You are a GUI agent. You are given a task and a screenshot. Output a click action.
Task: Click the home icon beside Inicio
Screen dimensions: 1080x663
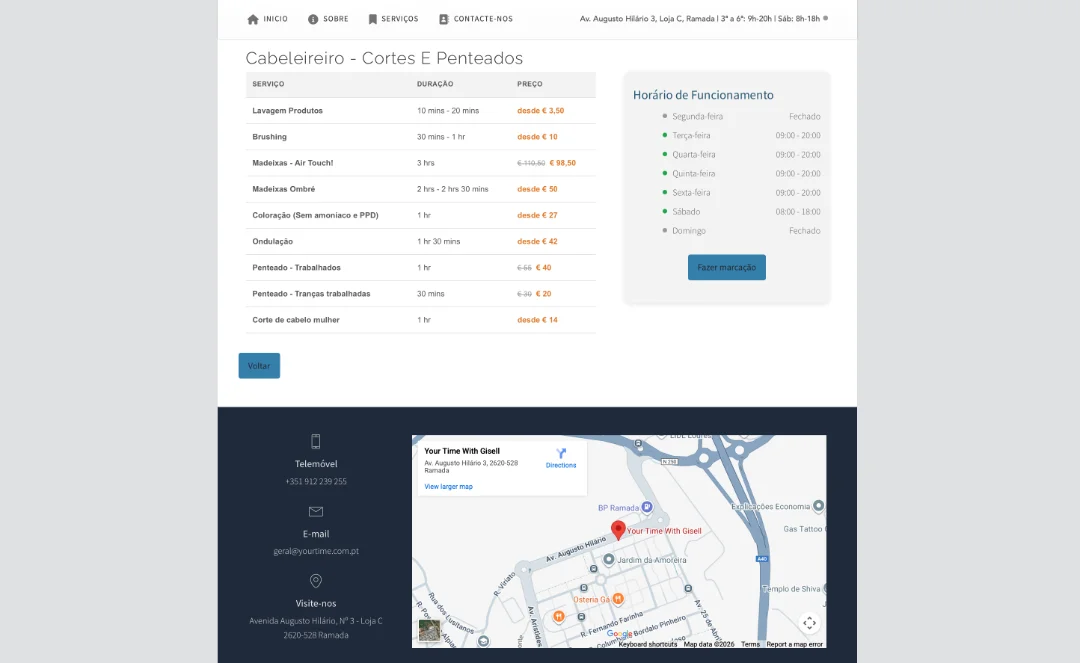coord(253,19)
